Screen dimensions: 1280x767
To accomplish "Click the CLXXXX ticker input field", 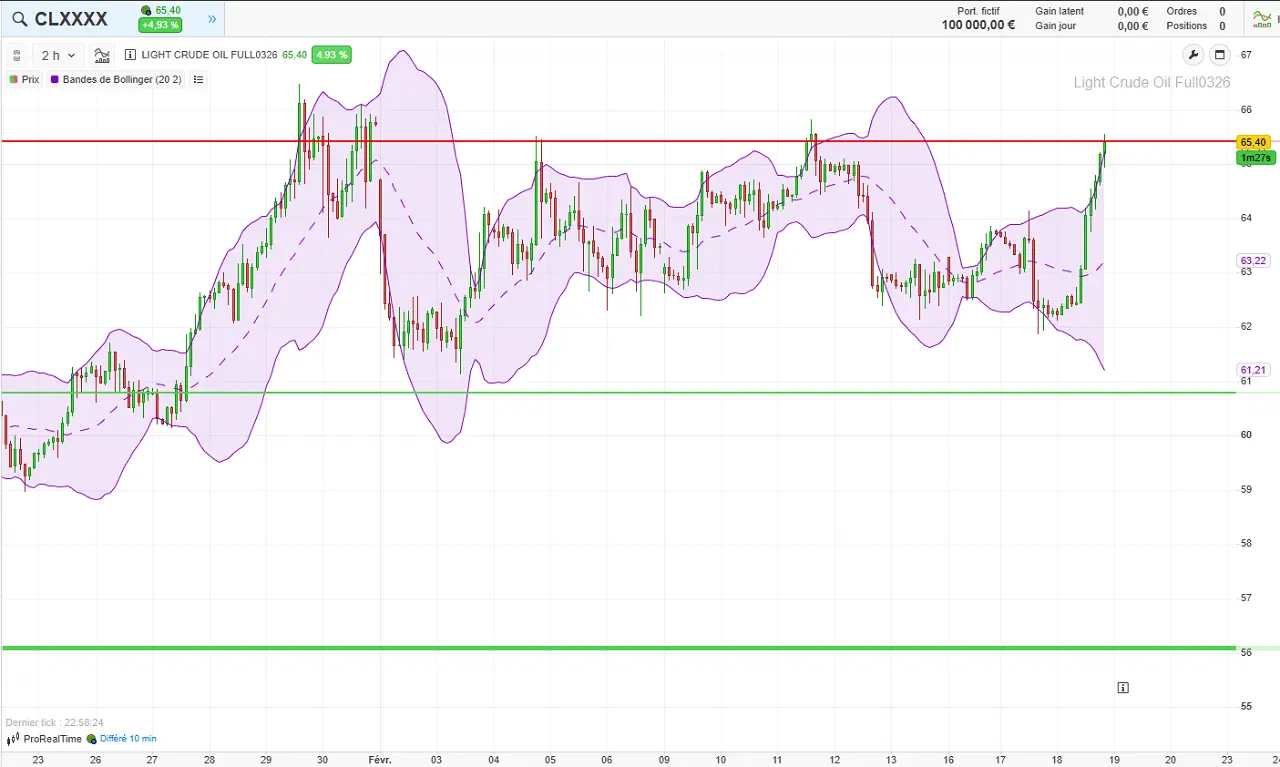I will tap(70, 18).
